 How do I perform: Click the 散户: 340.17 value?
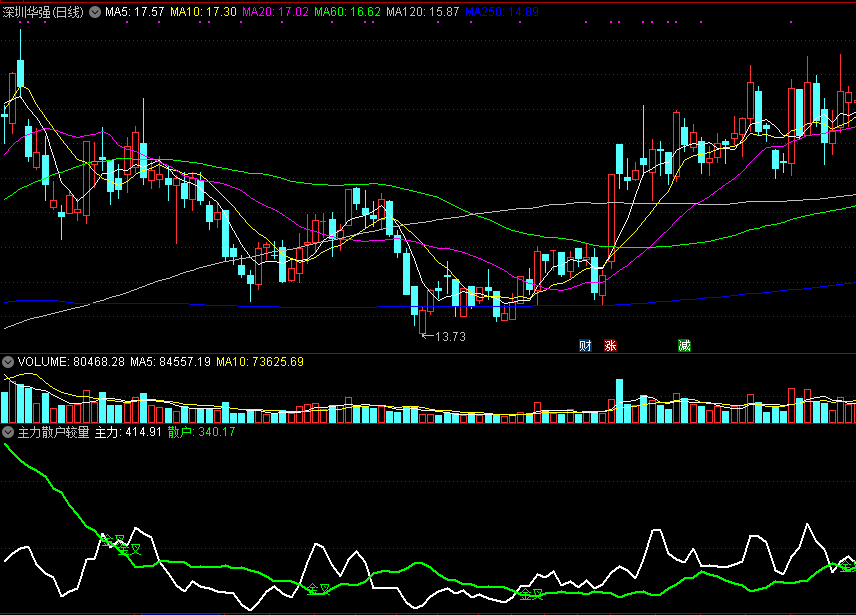tap(201, 432)
